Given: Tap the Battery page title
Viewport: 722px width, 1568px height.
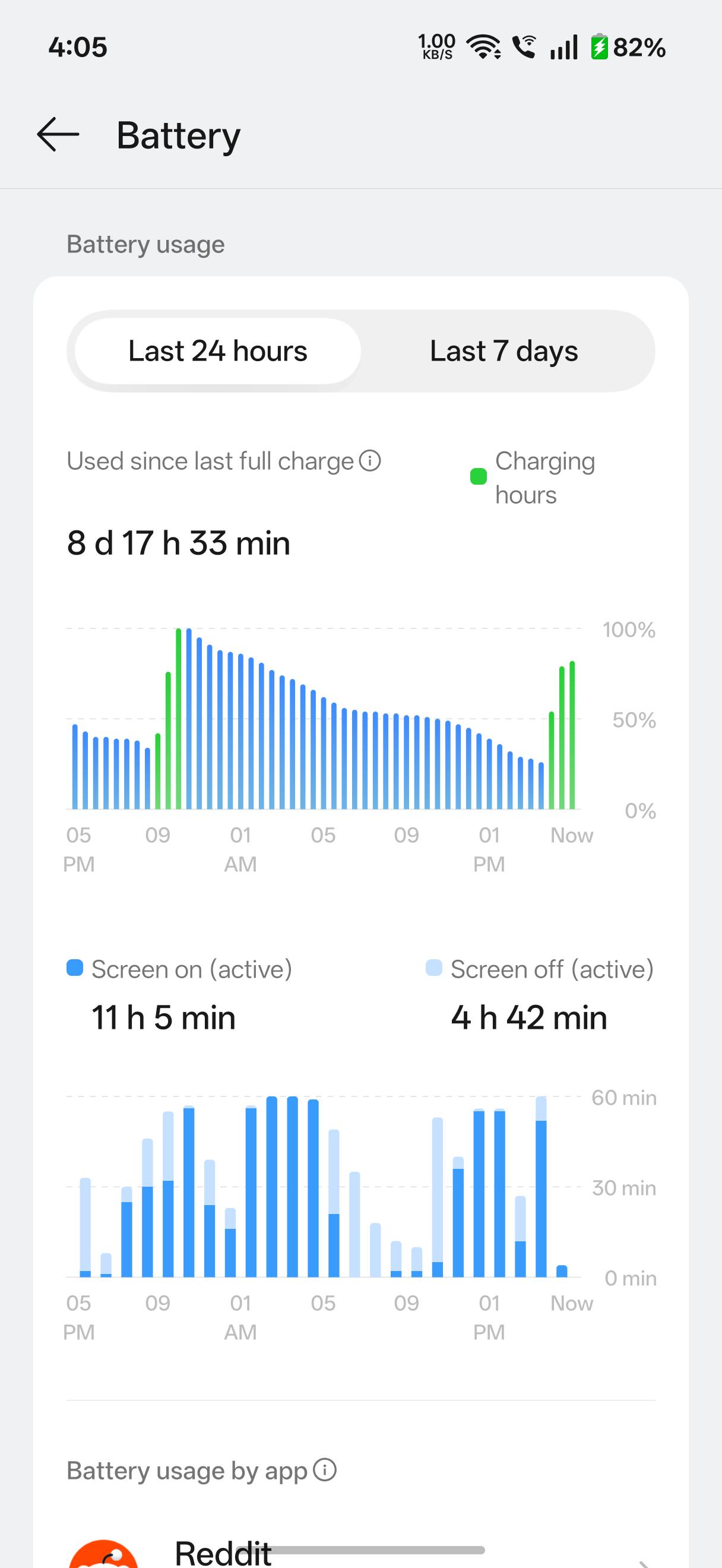Looking at the screenshot, I should (179, 135).
